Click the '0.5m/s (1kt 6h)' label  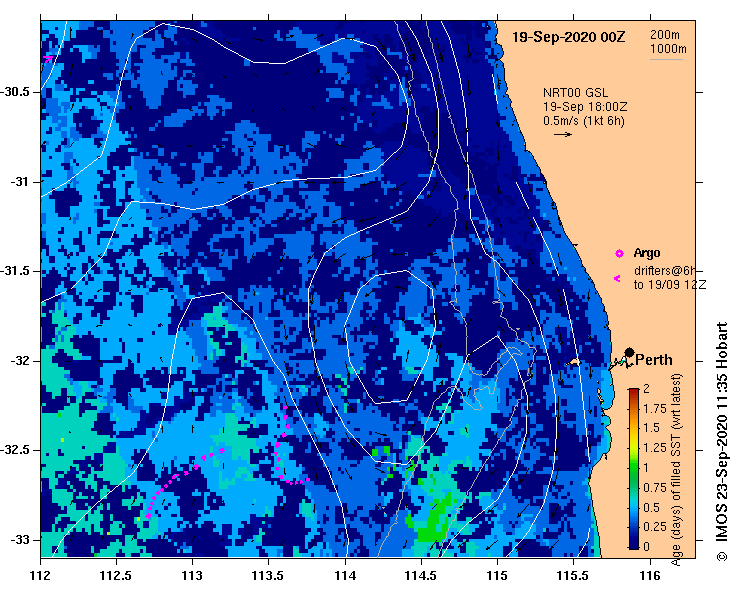(x=584, y=121)
